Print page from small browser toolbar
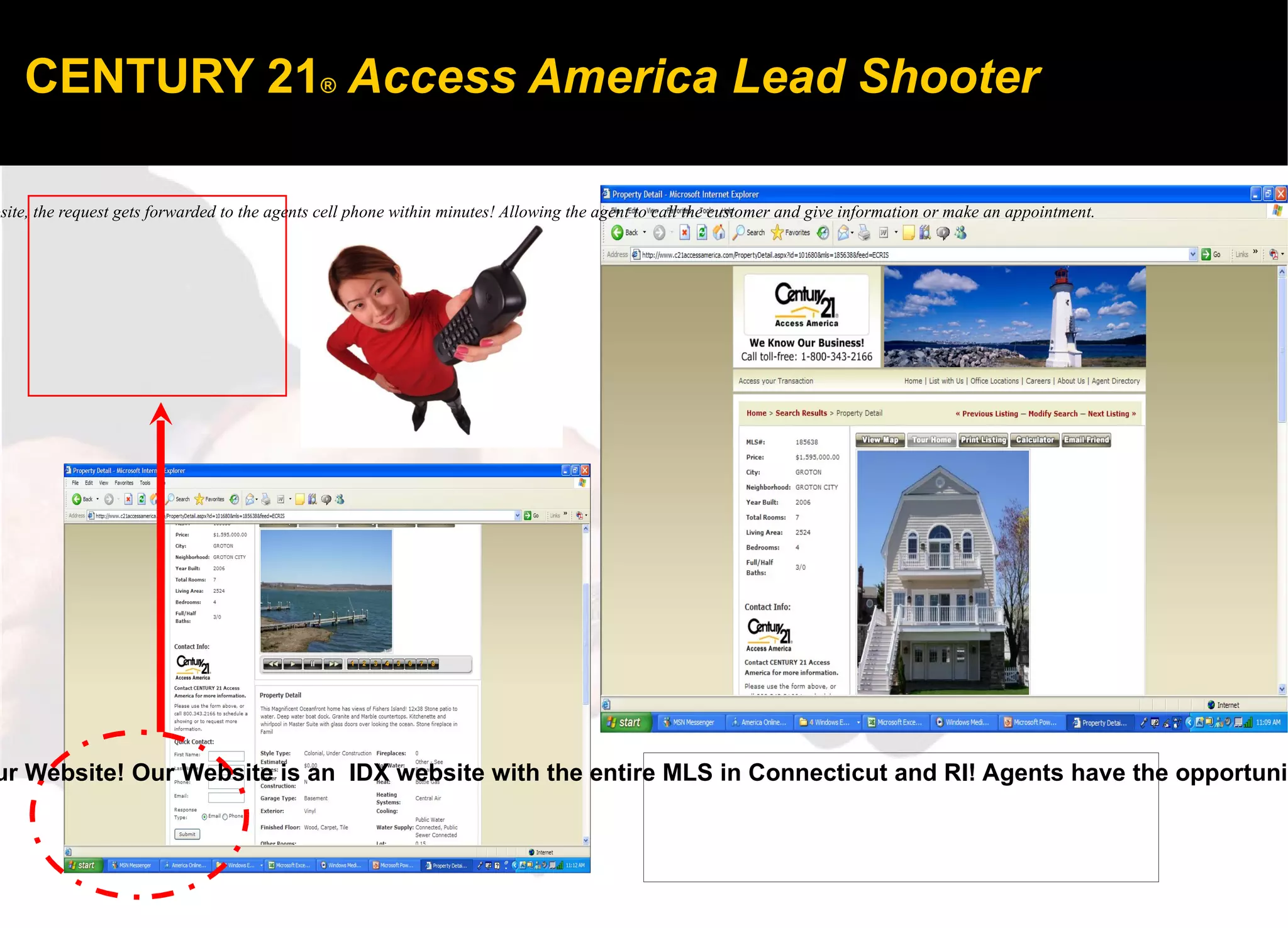This screenshot has height=928, width=1288. 266,499
